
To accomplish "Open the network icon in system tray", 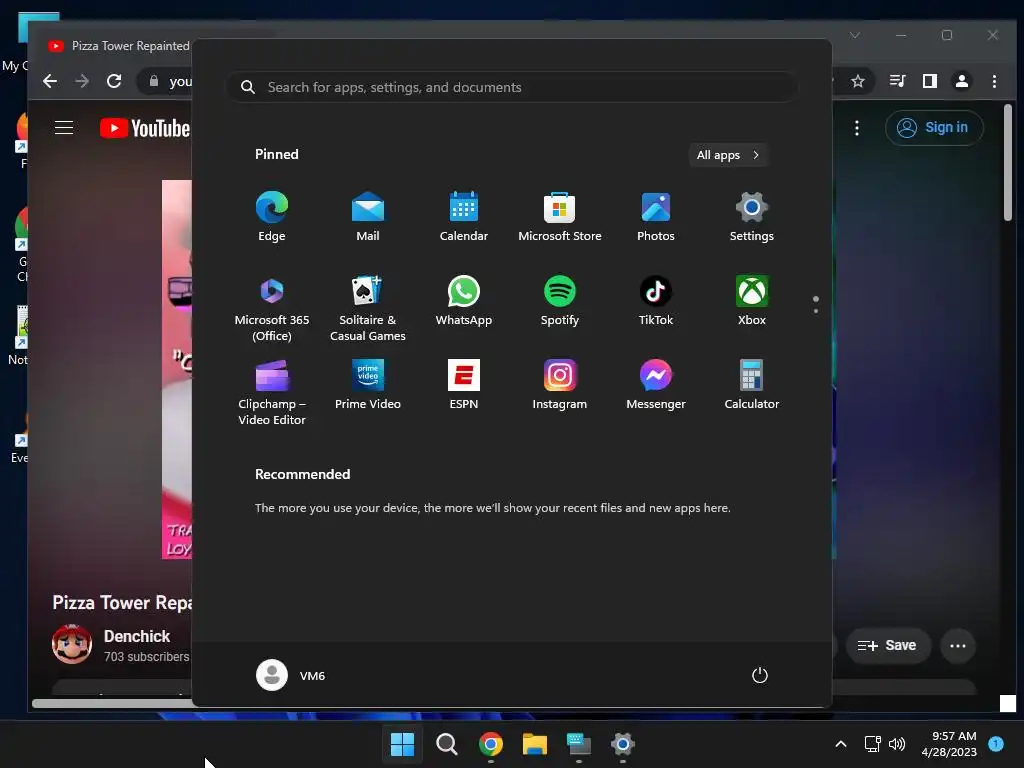I will 872,743.
